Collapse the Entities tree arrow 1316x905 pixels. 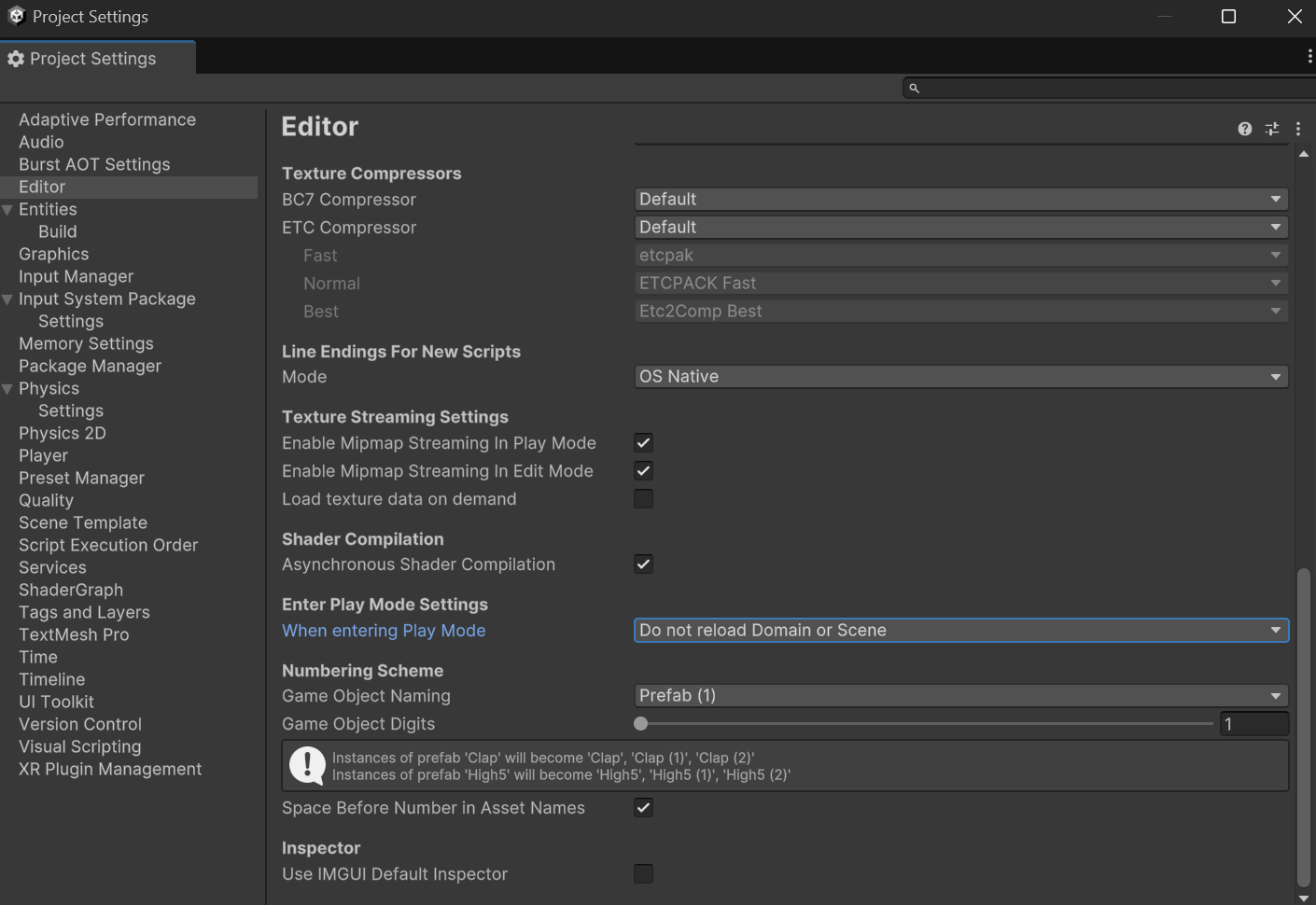point(7,210)
